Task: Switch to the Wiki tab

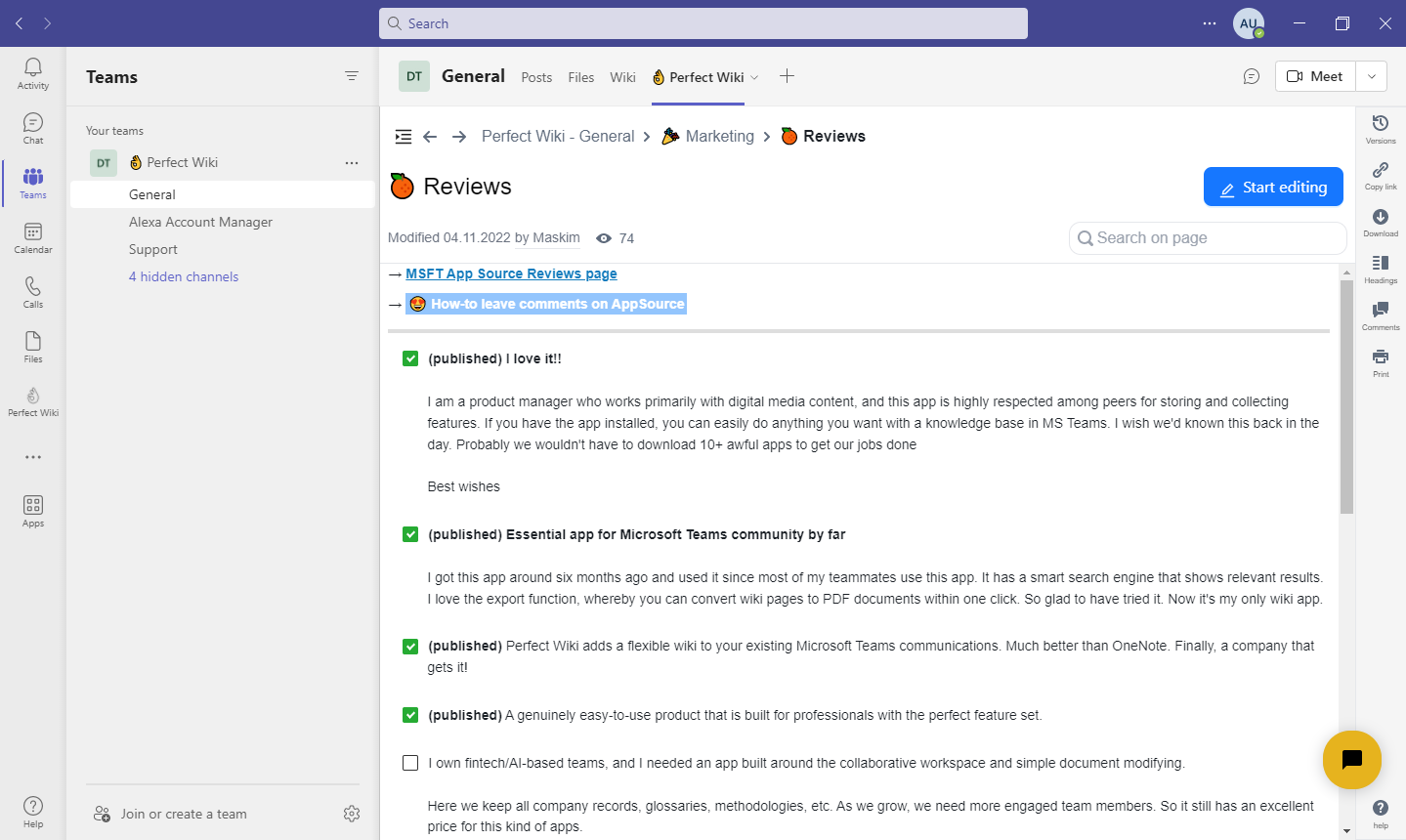Action: coord(622,76)
